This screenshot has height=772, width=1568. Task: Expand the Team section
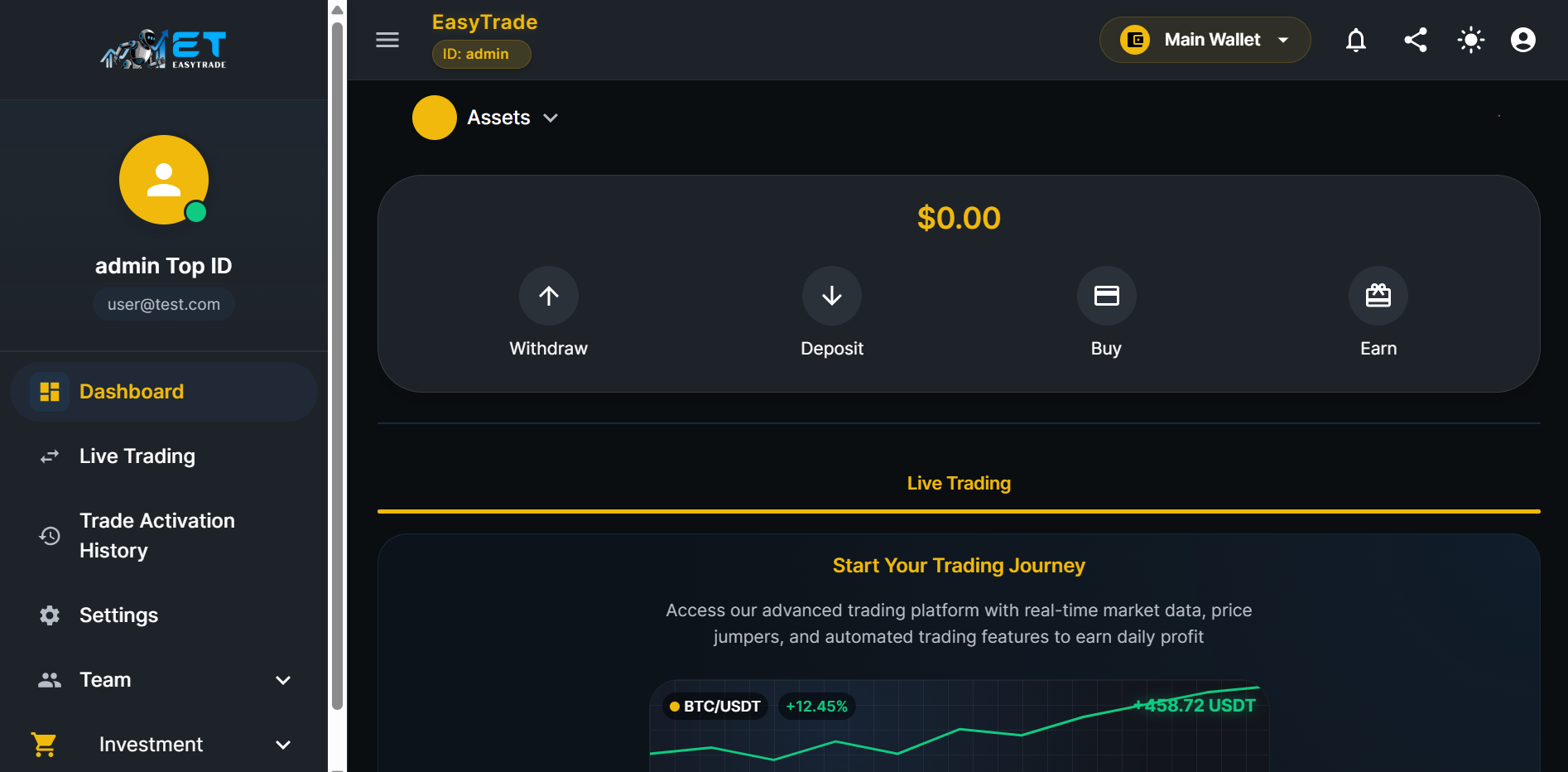click(x=105, y=679)
